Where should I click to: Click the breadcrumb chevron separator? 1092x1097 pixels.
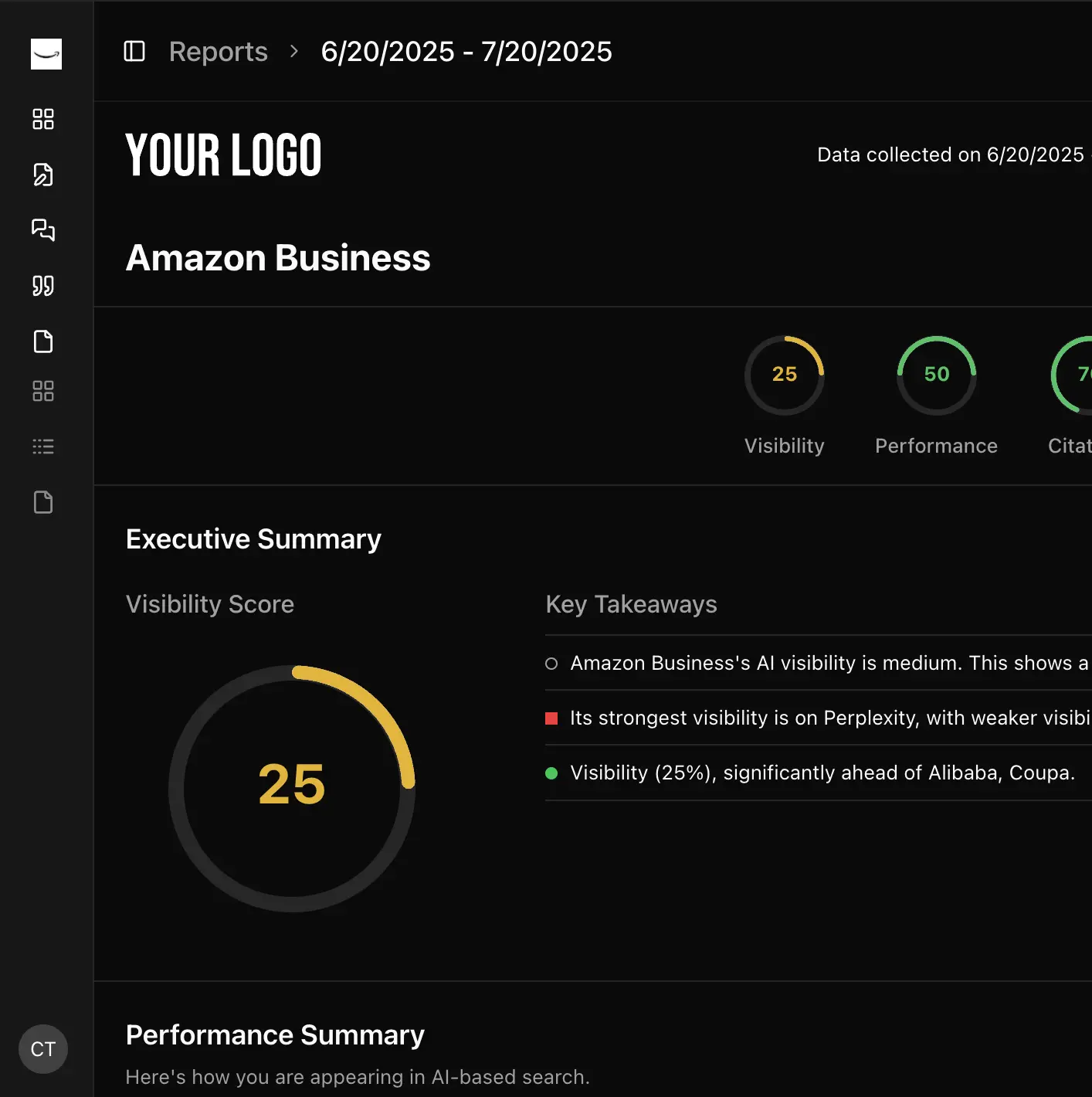[294, 52]
